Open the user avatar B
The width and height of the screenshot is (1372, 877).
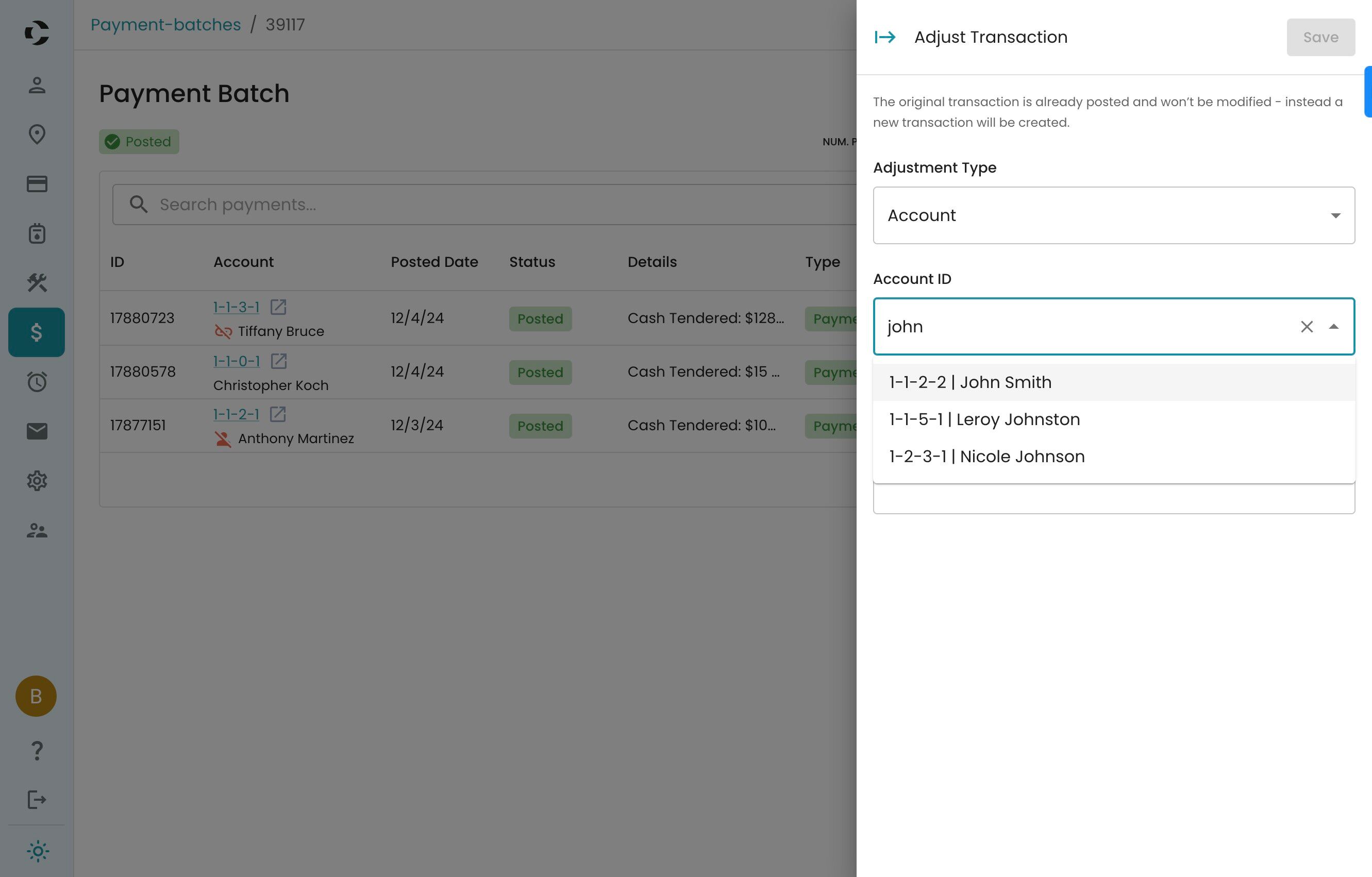click(36, 696)
